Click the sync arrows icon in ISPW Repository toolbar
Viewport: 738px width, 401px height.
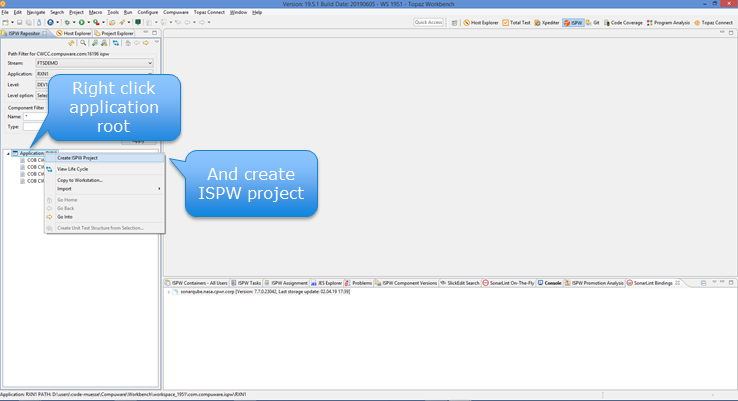116,43
